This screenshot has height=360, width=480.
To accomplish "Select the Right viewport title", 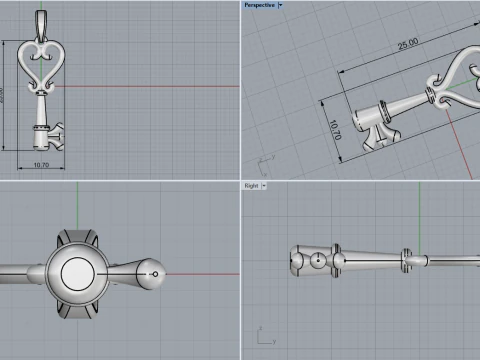I will coord(251,186).
